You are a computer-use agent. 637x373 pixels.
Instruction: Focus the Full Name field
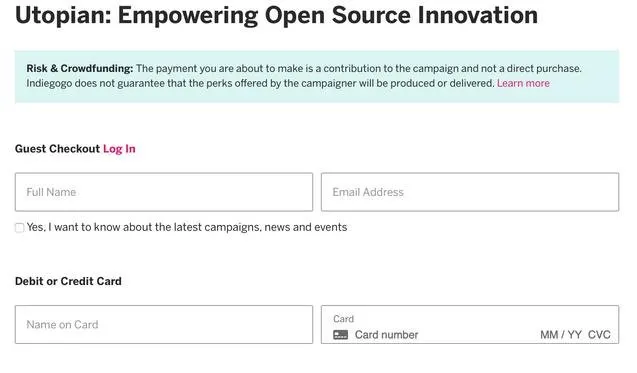coord(164,192)
